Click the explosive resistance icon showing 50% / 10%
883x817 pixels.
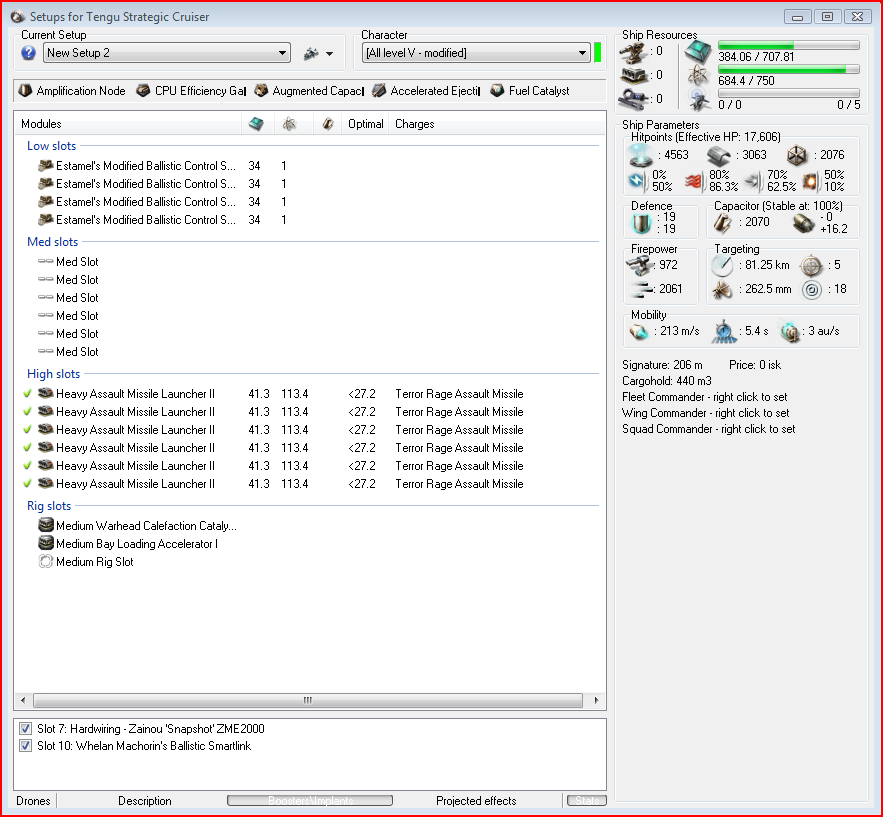point(811,181)
